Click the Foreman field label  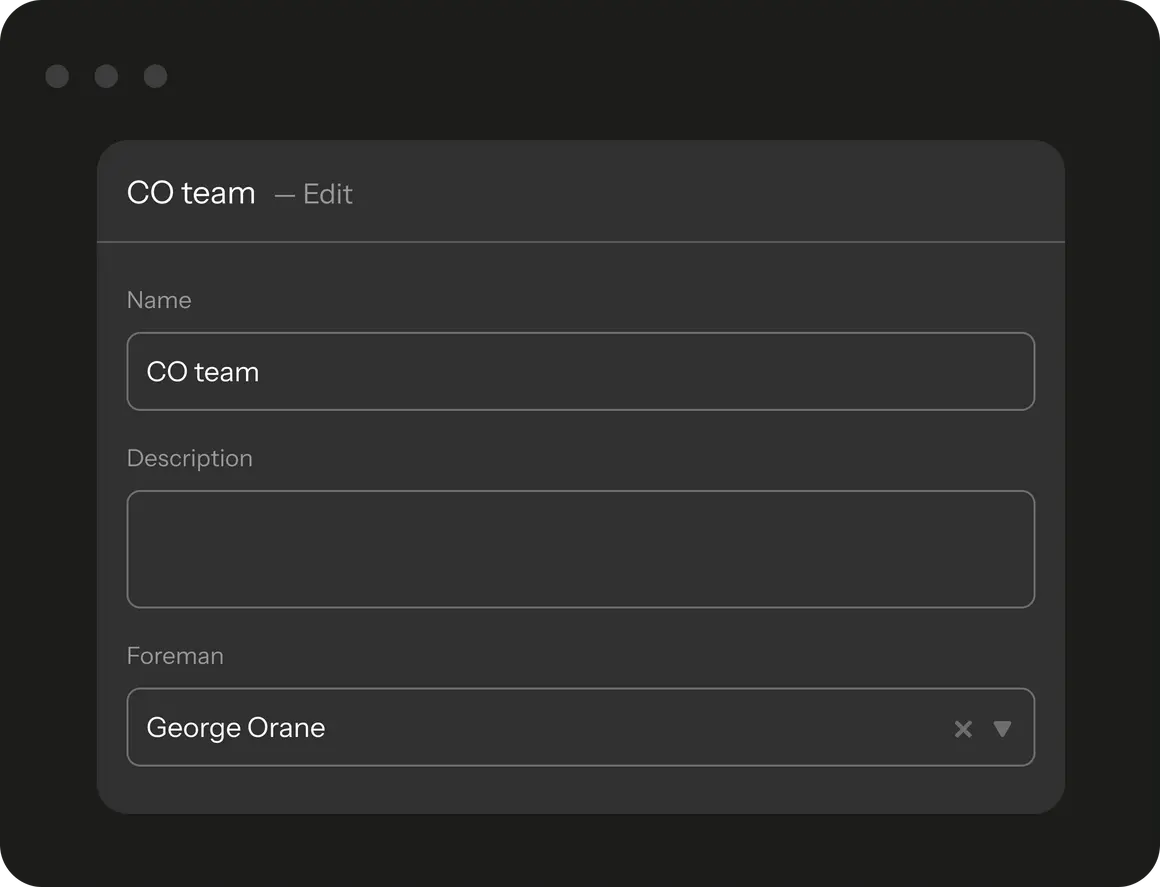tap(175, 656)
